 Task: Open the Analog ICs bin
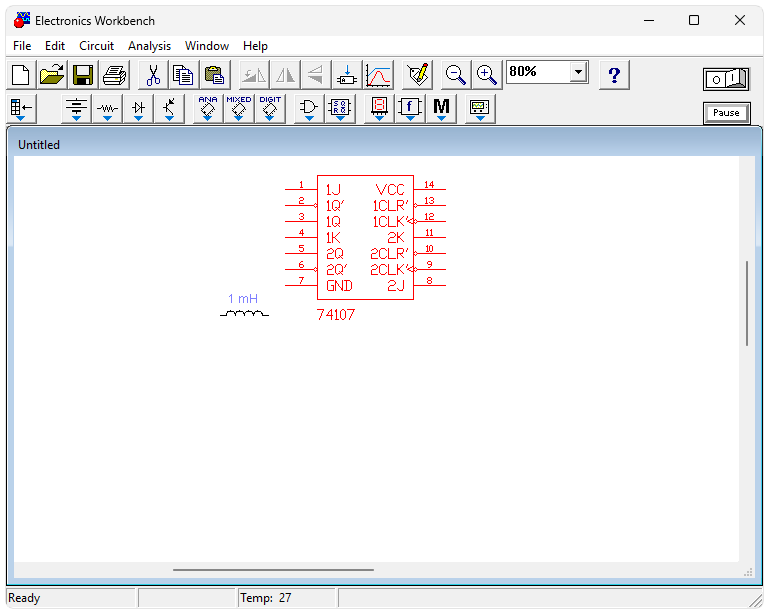208,109
